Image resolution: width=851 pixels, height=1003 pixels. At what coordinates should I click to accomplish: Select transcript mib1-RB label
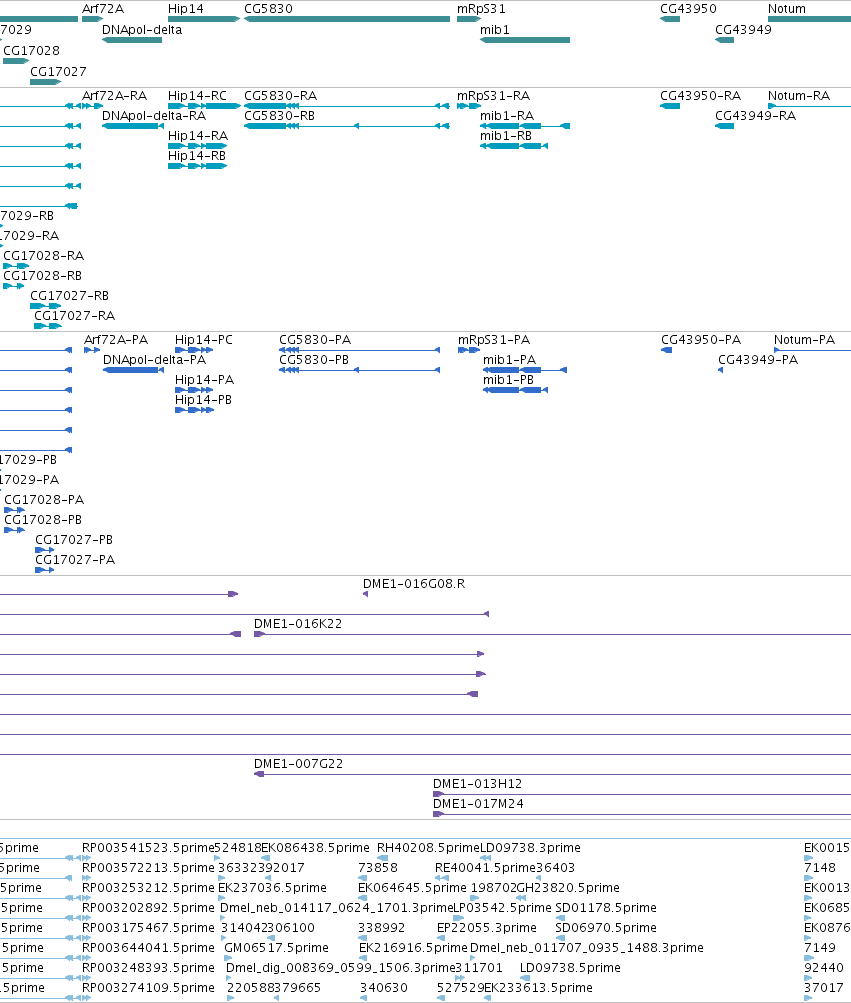(x=505, y=136)
